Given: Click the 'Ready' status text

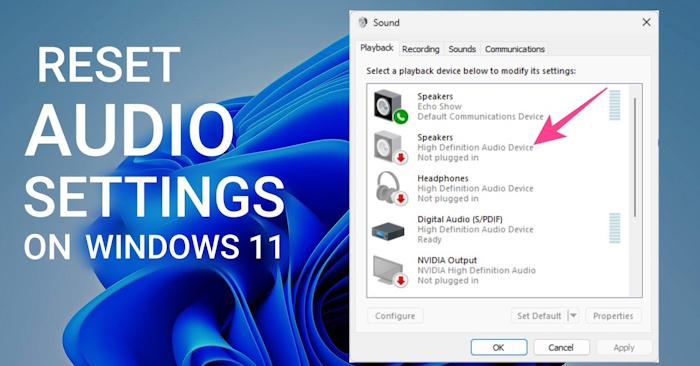Looking at the screenshot, I should point(429,240).
